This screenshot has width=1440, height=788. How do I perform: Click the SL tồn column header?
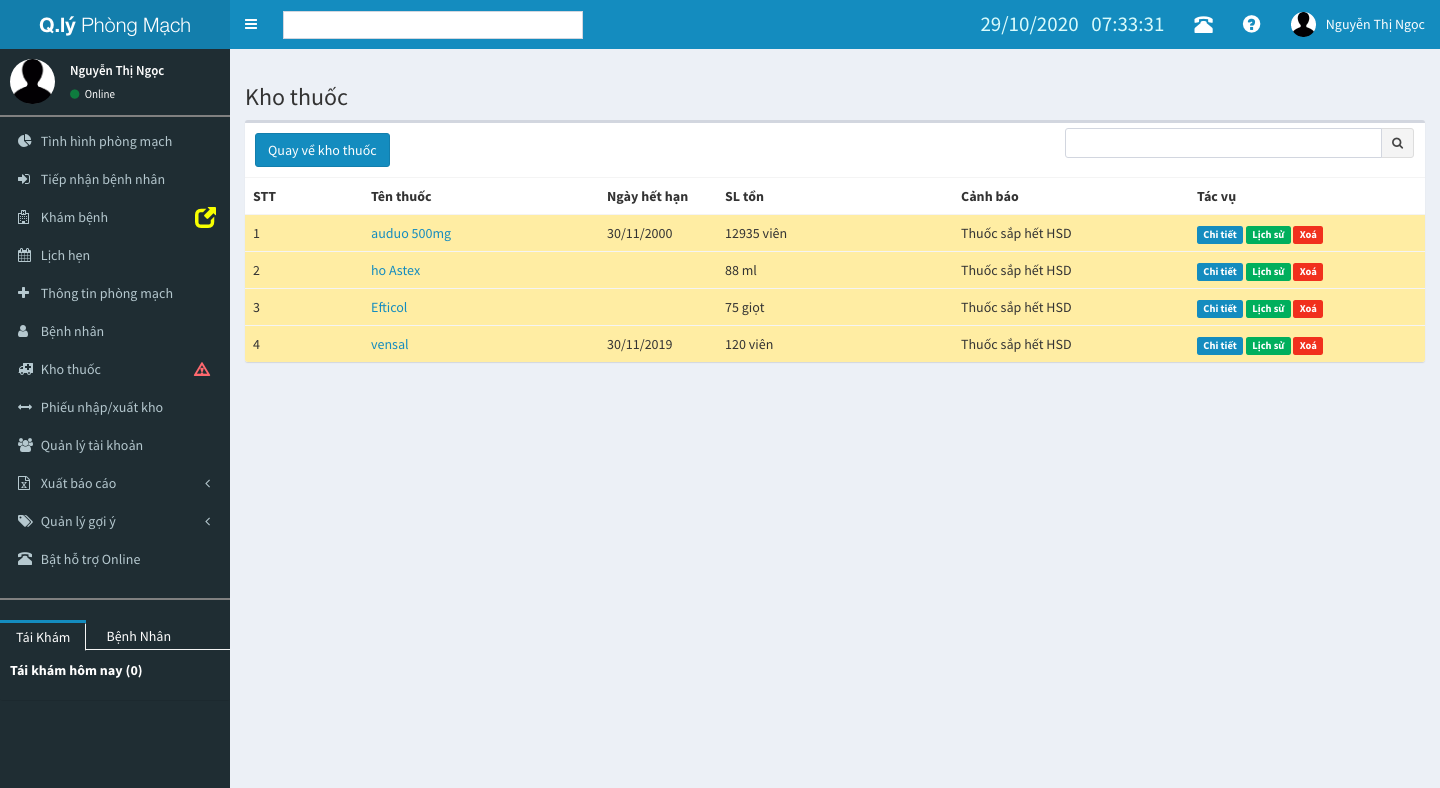(744, 196)
